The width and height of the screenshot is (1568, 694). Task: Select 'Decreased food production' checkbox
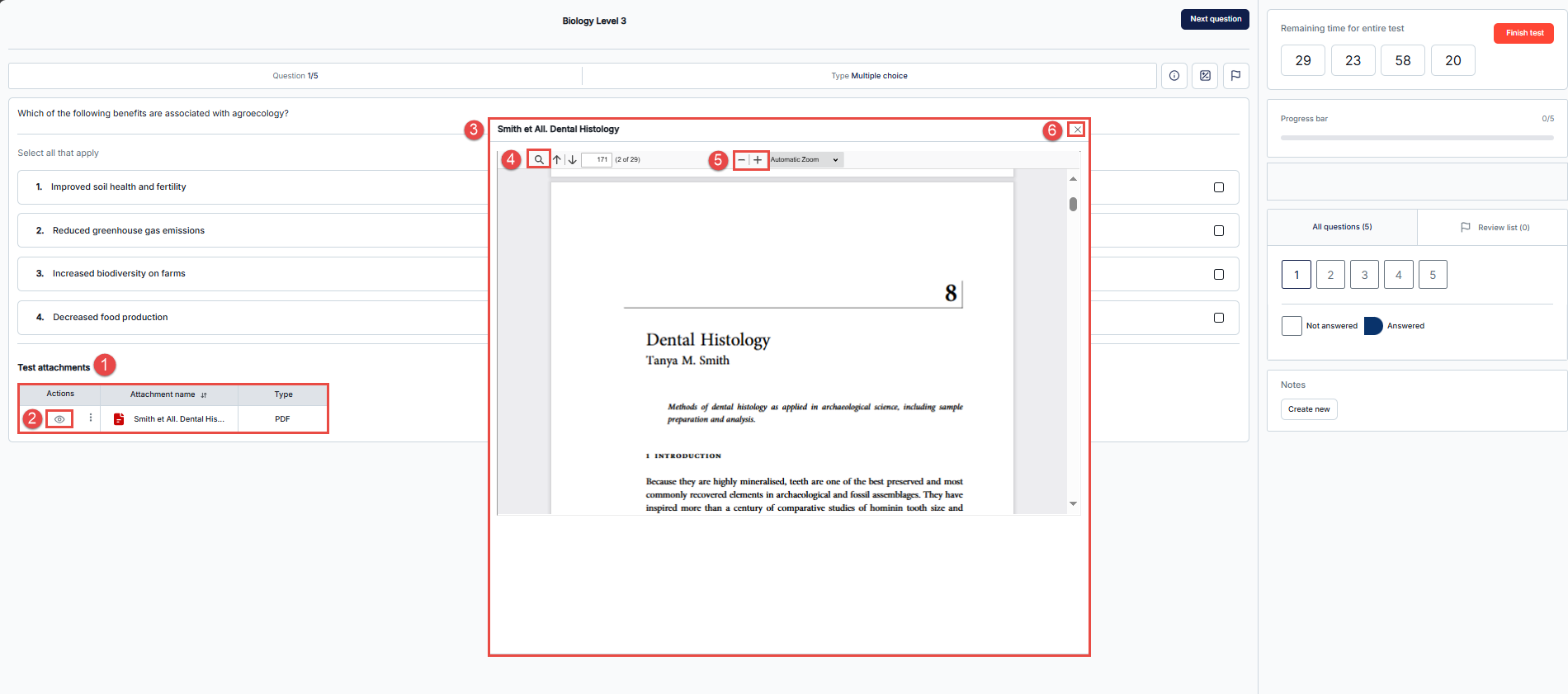[1219, 318]
